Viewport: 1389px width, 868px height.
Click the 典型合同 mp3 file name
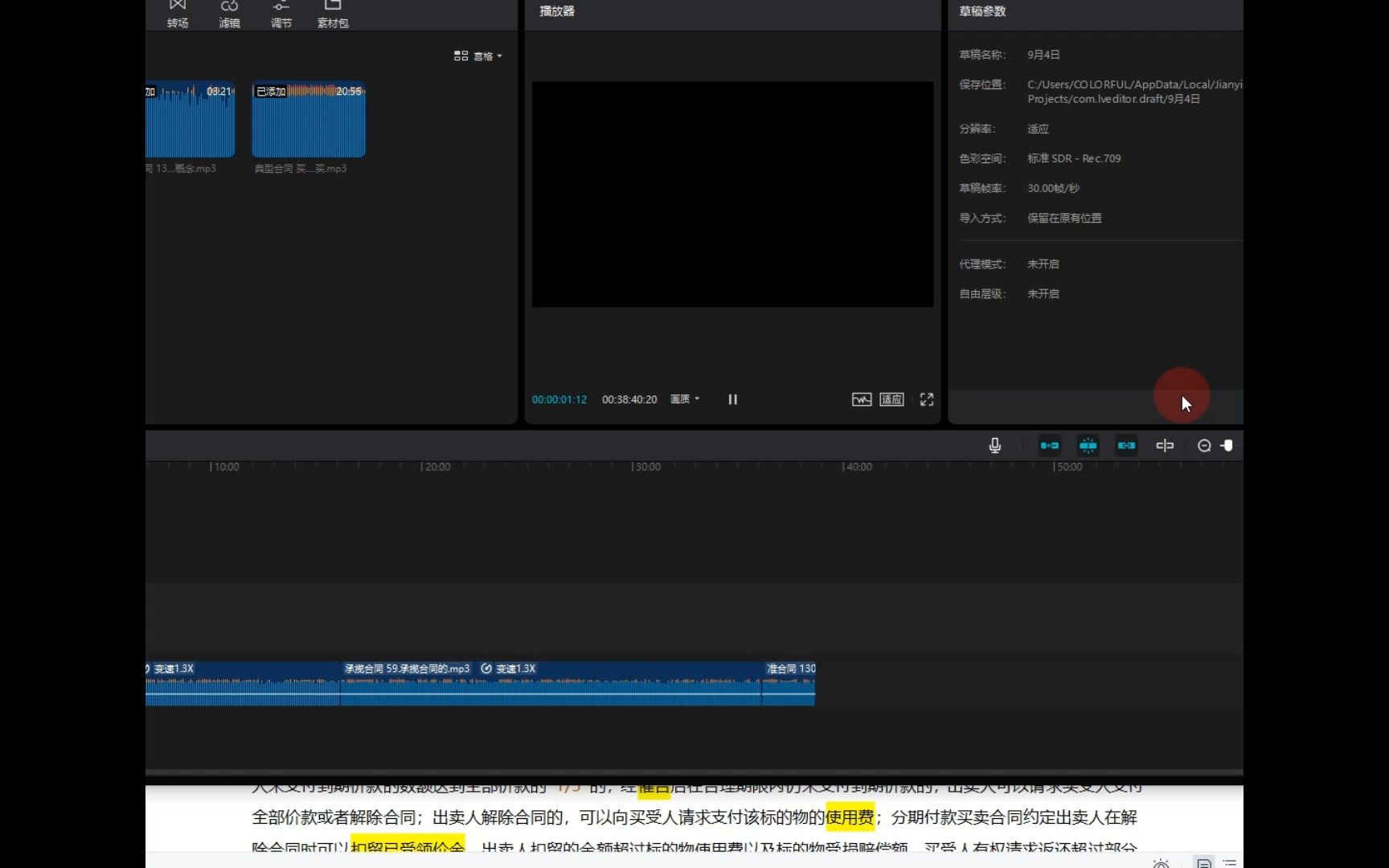click(x=301, y=169)
